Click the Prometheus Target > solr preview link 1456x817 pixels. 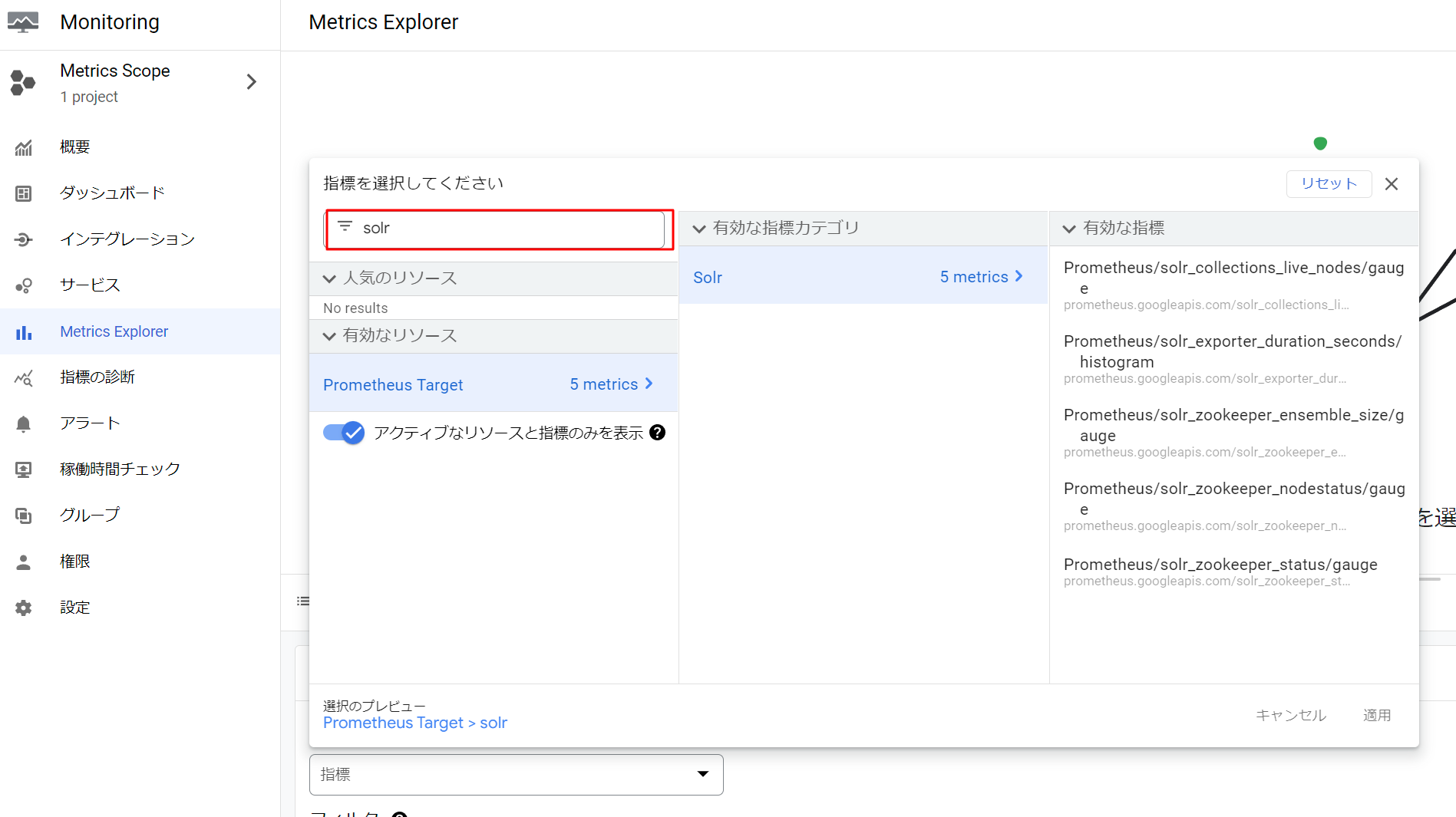[415, 723]
